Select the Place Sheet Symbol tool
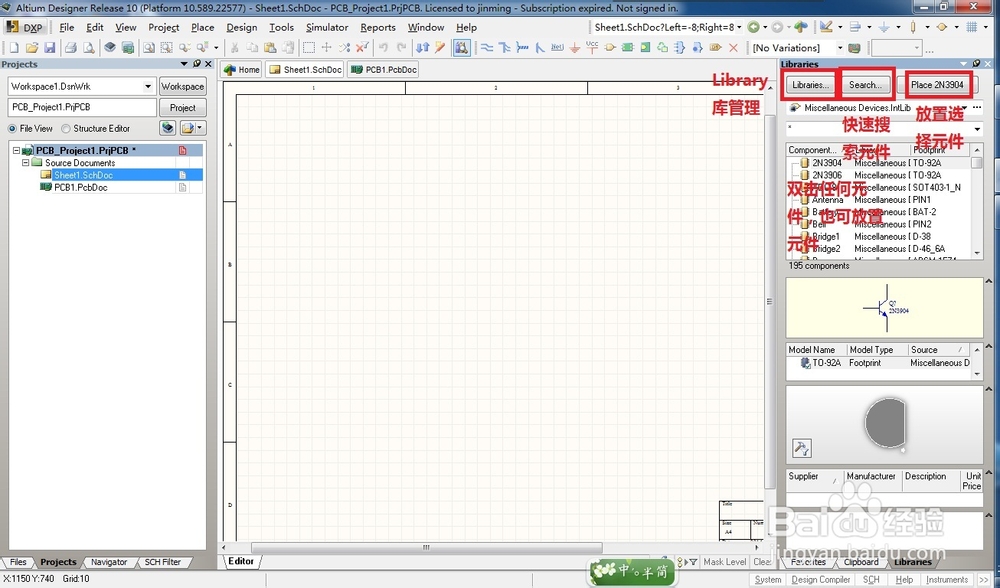Screen dimensions: 1000x588 pyautogui.click(x=628, y=48)
